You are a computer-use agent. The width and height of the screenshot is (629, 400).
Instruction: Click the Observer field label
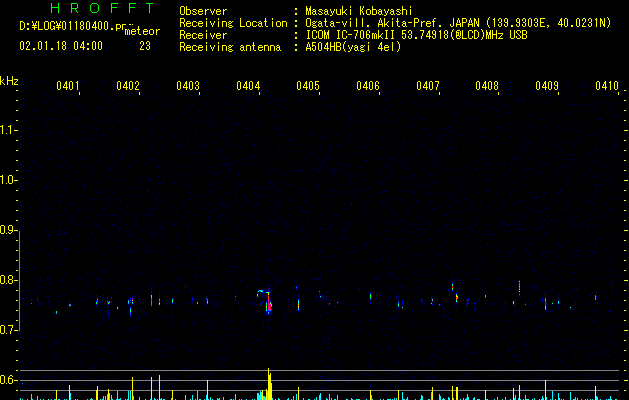coord(203,11)
